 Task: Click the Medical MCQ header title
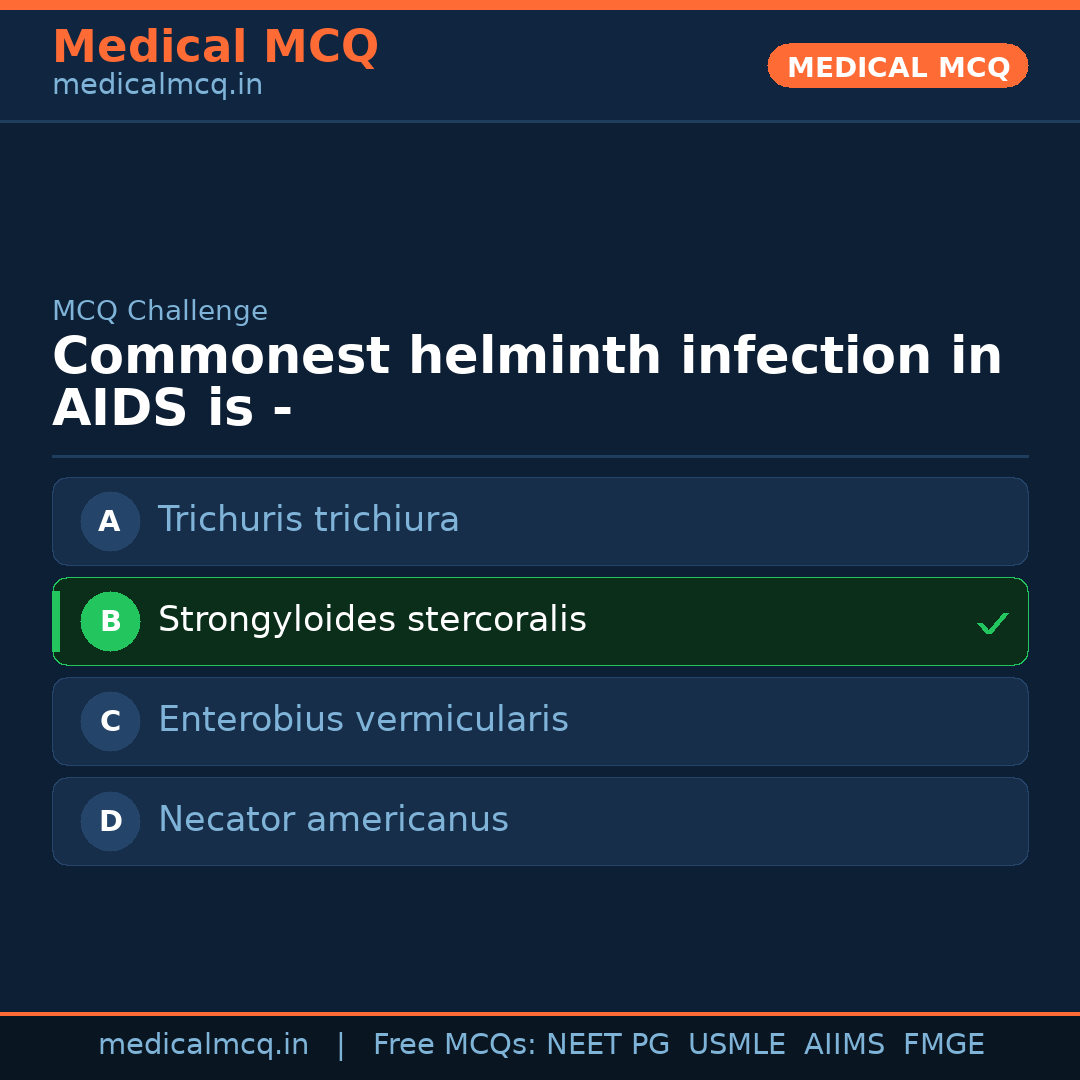click(x=215, y=47)
